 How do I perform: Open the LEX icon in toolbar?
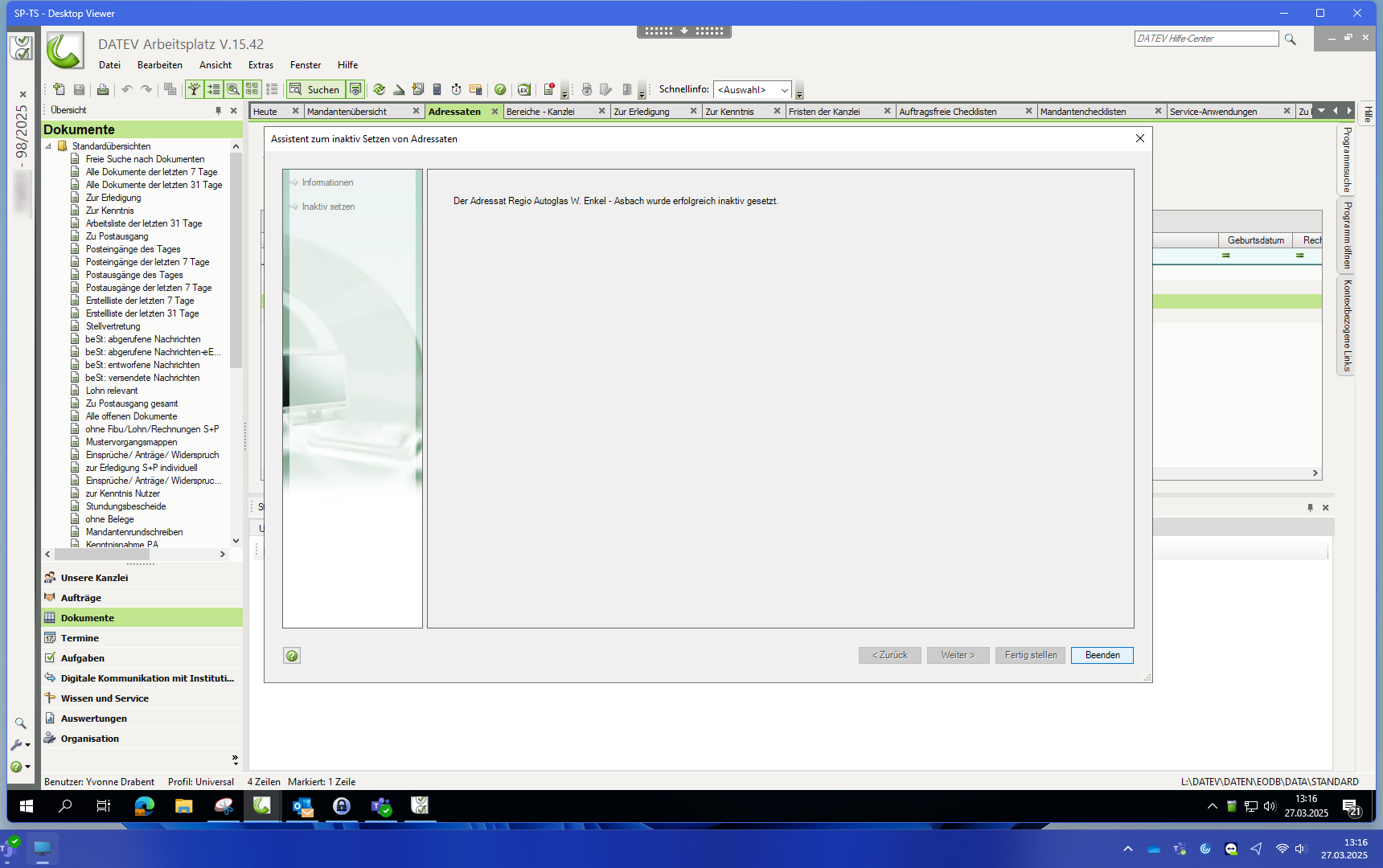(523, 90)
